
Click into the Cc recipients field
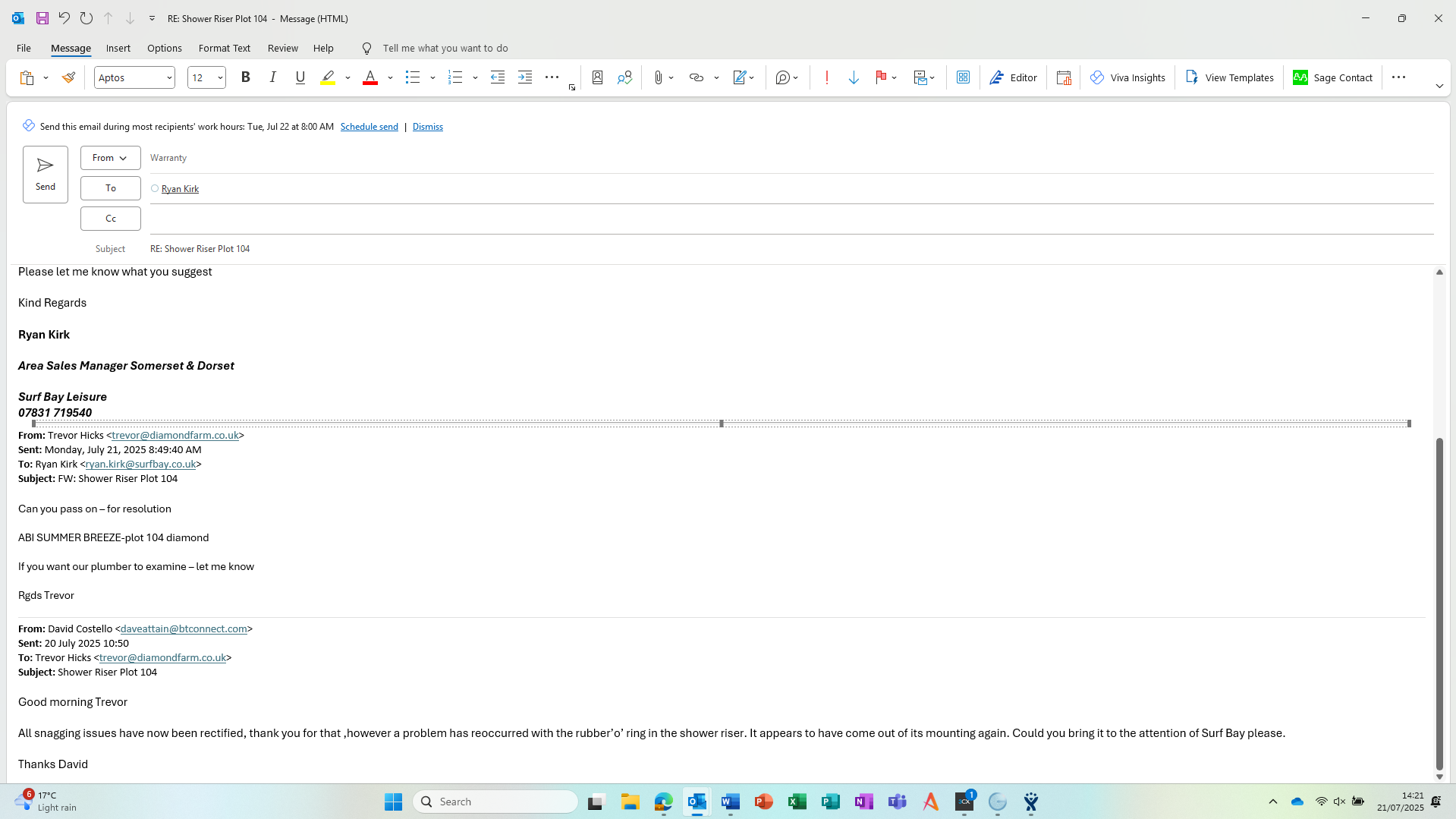pos(789,219)
